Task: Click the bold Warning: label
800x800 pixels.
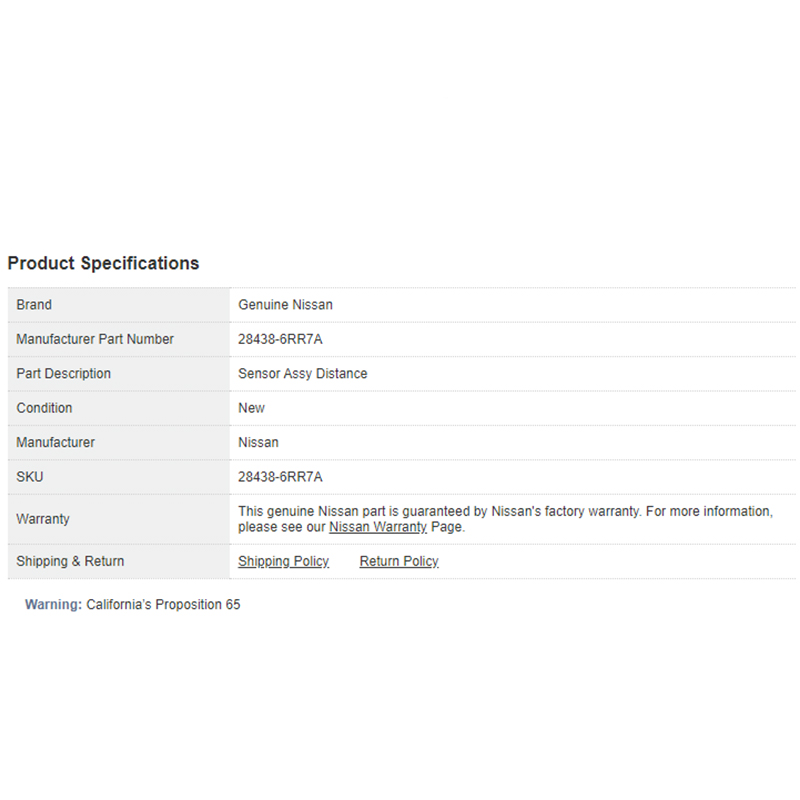Action: [x=53, y=605]
